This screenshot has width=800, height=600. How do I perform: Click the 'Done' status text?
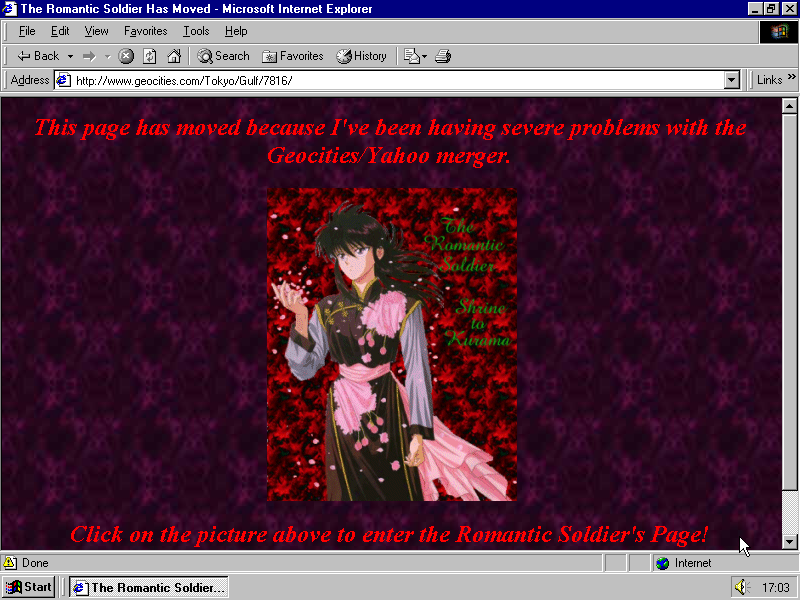[35, 563]
